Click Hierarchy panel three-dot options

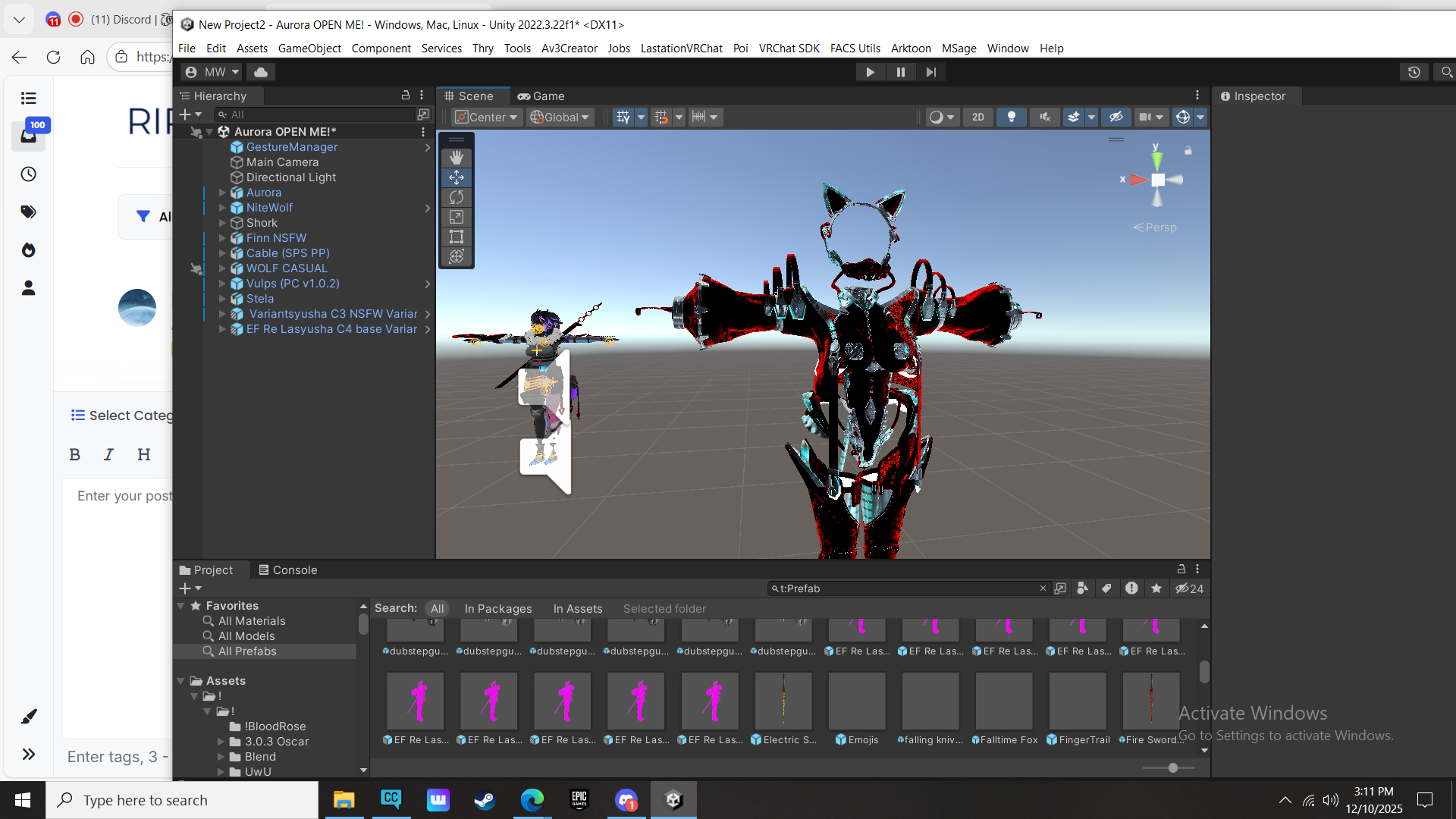422,96
